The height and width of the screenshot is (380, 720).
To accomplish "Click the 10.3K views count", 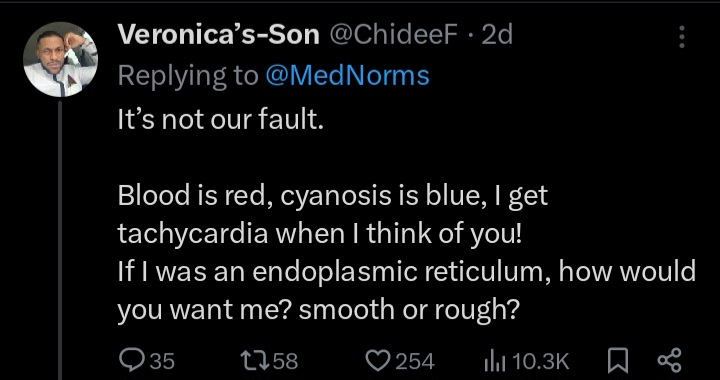I will (x=540, y=361).
